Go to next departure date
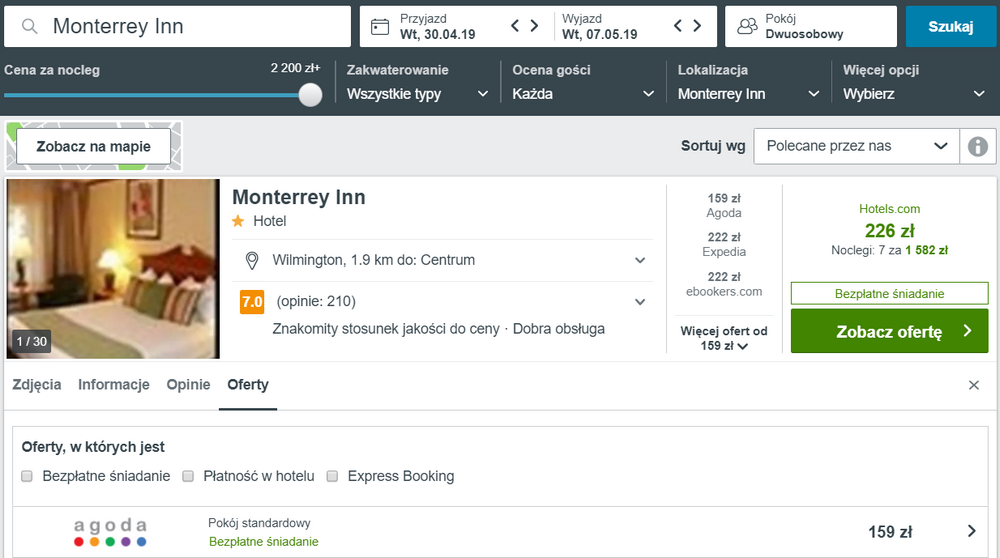1000x558 pixels. click(x=697, y=26)
